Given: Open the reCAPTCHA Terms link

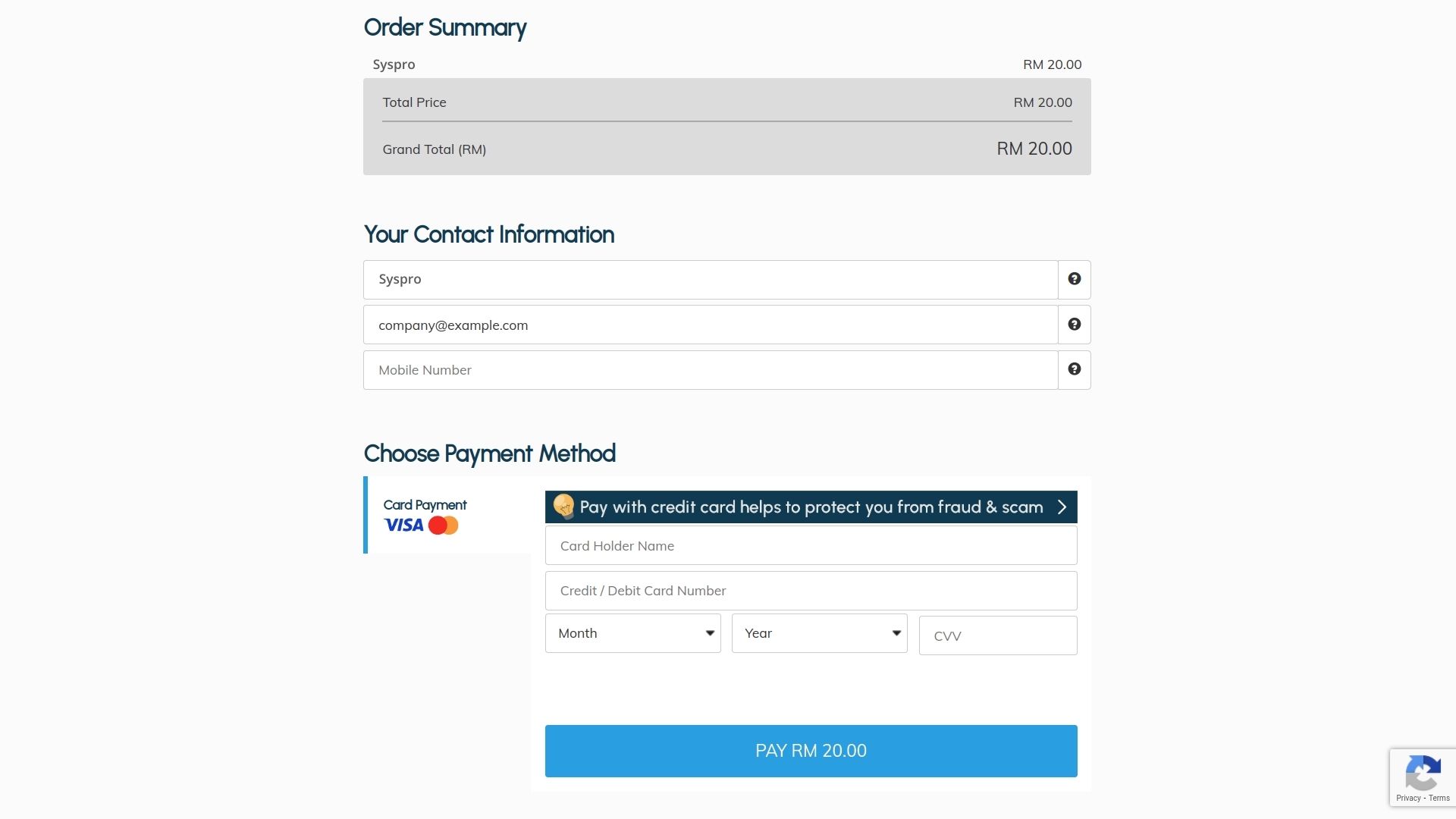Looking at the screenshot, I should (1439, 798).
